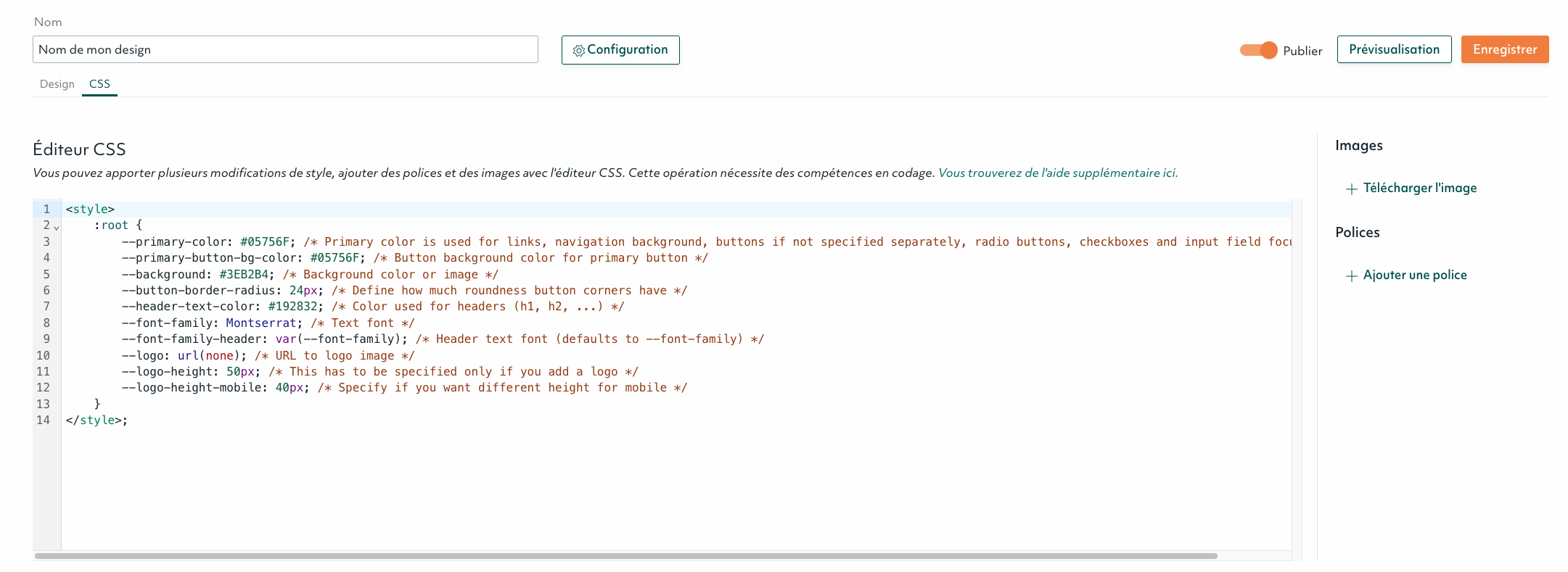Click the Télécharger l'image link text
1568x572 pixels.
click(1420, 188)
